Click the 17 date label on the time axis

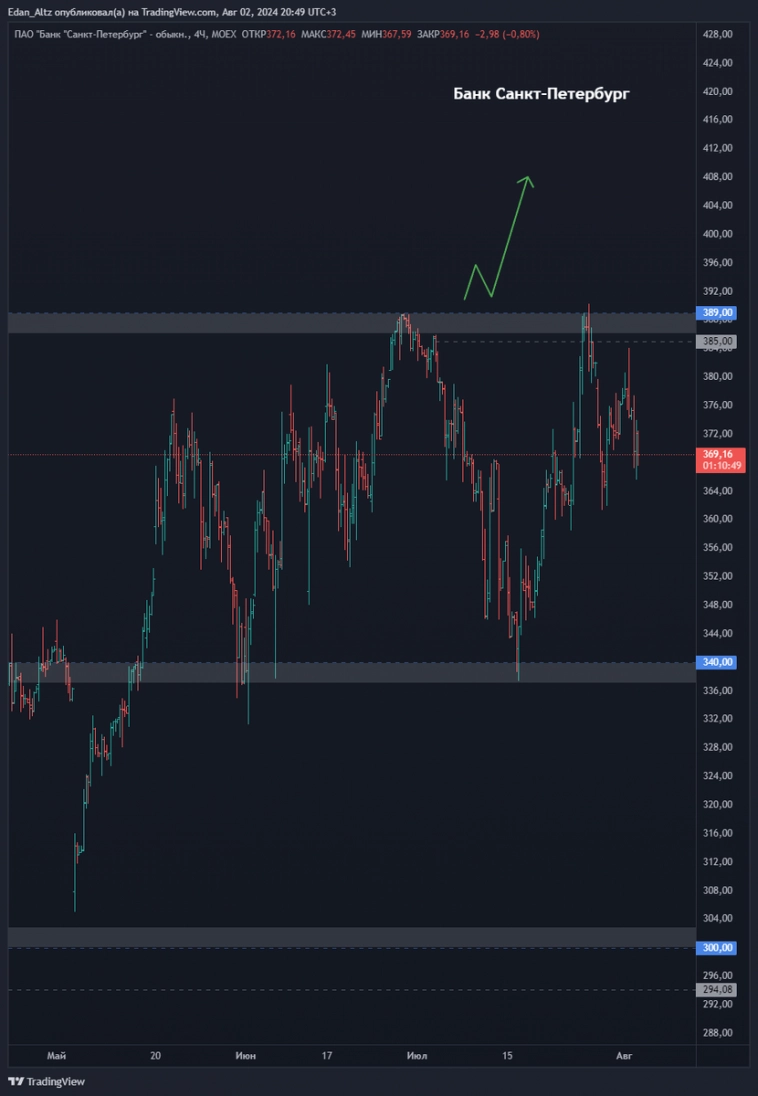point(326,1055)
